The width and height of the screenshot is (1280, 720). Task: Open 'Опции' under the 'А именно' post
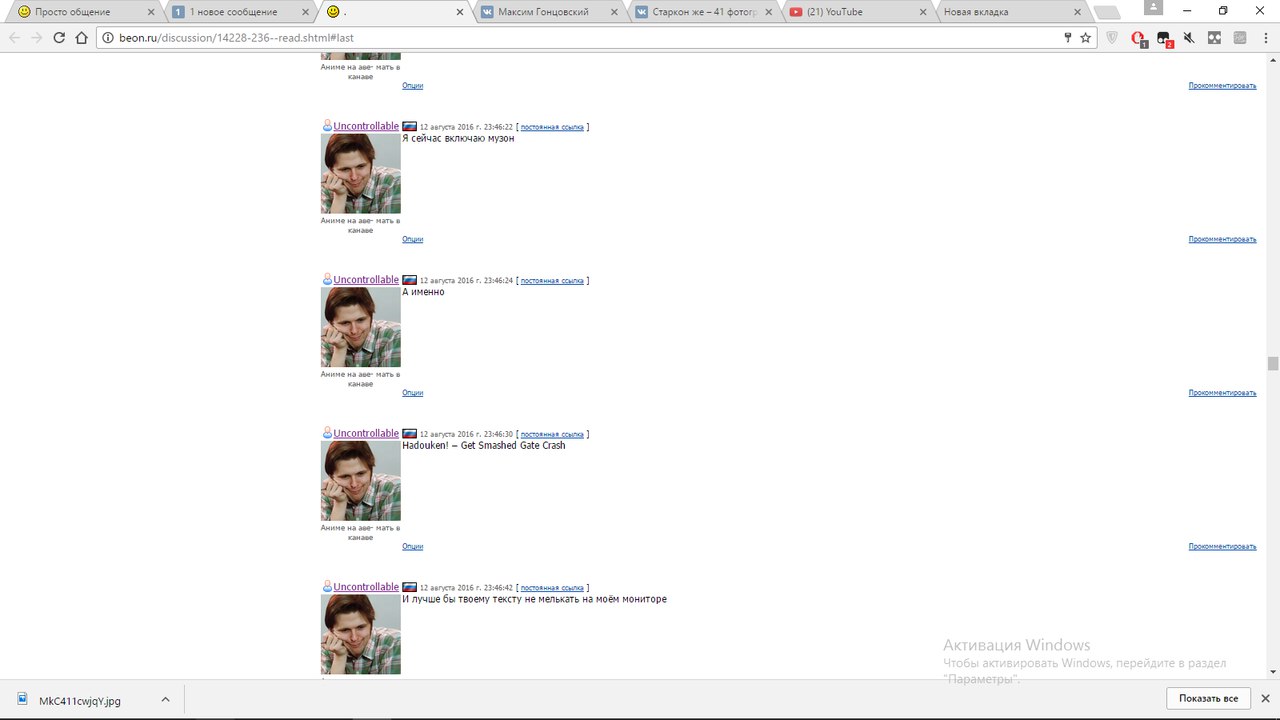(413, 393)
